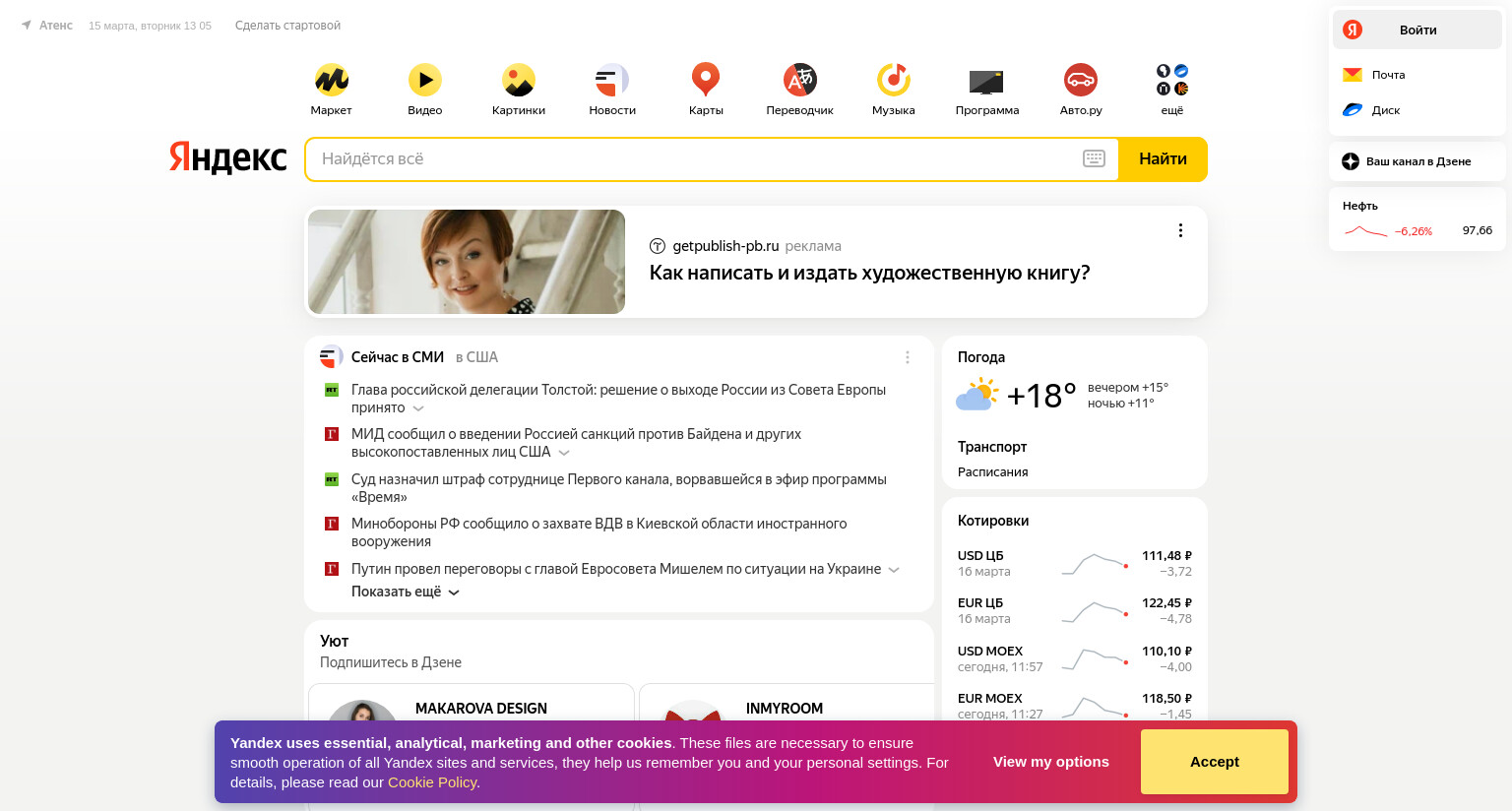Open the Нефть oil price widget

tap(1417, 218)
